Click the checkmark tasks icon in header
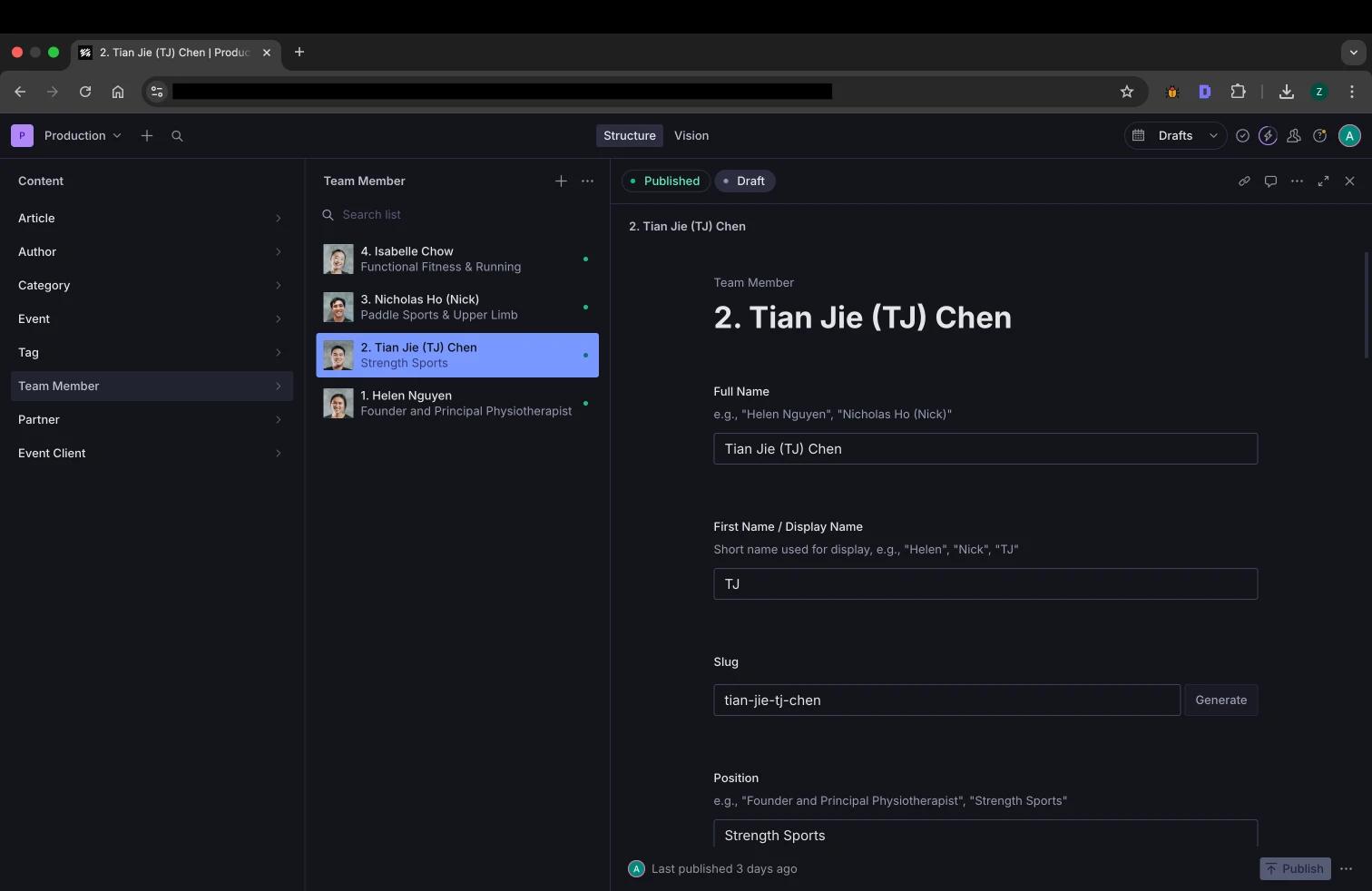This screenshot has height=891, width=1372. pos(1242,135)
